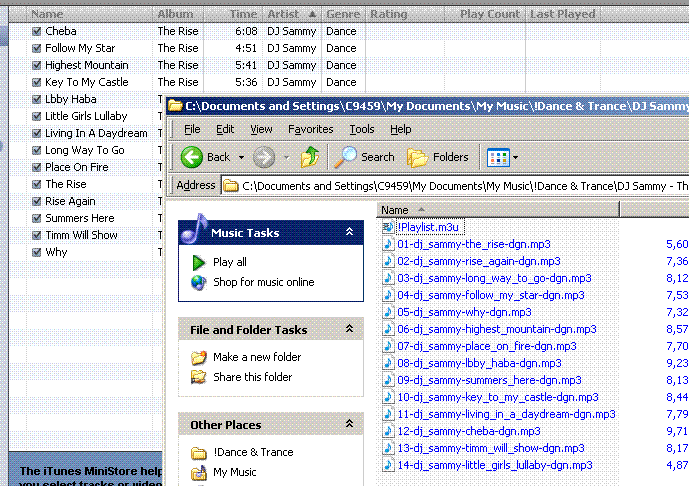Click Share this folder icon
Viewport: 689px width, 486px height.
tap(199, 377)
